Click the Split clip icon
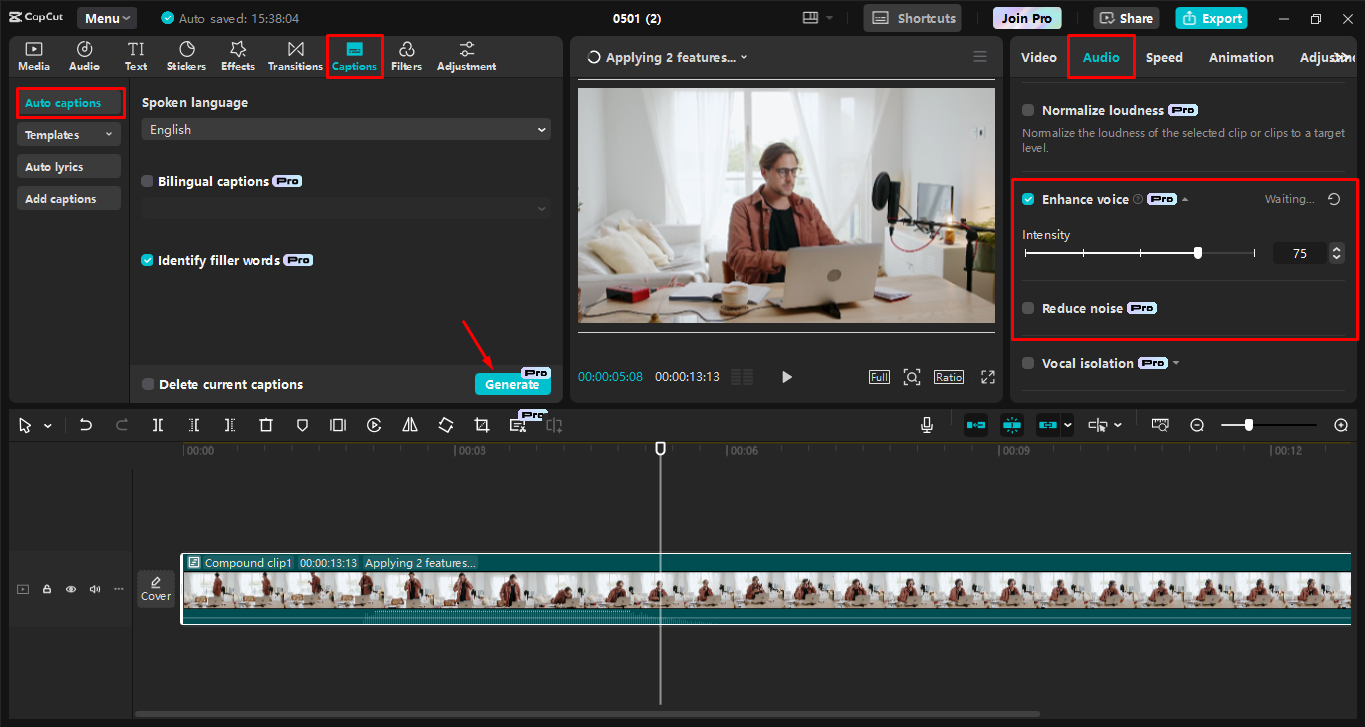Image resolution: width=1365 pixels, height=727 pixels. 157,424
